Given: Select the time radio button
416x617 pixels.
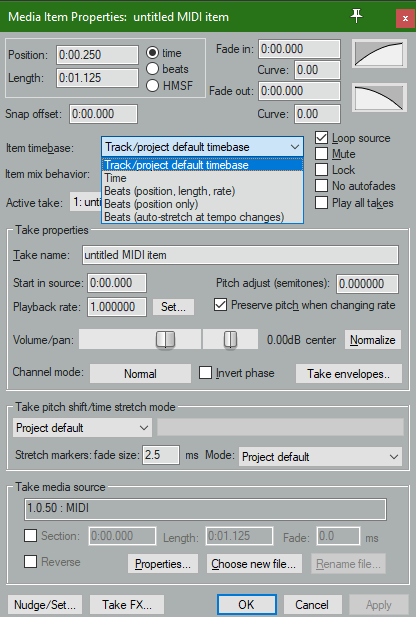Looking at the screenshot, I should (152, 53).
